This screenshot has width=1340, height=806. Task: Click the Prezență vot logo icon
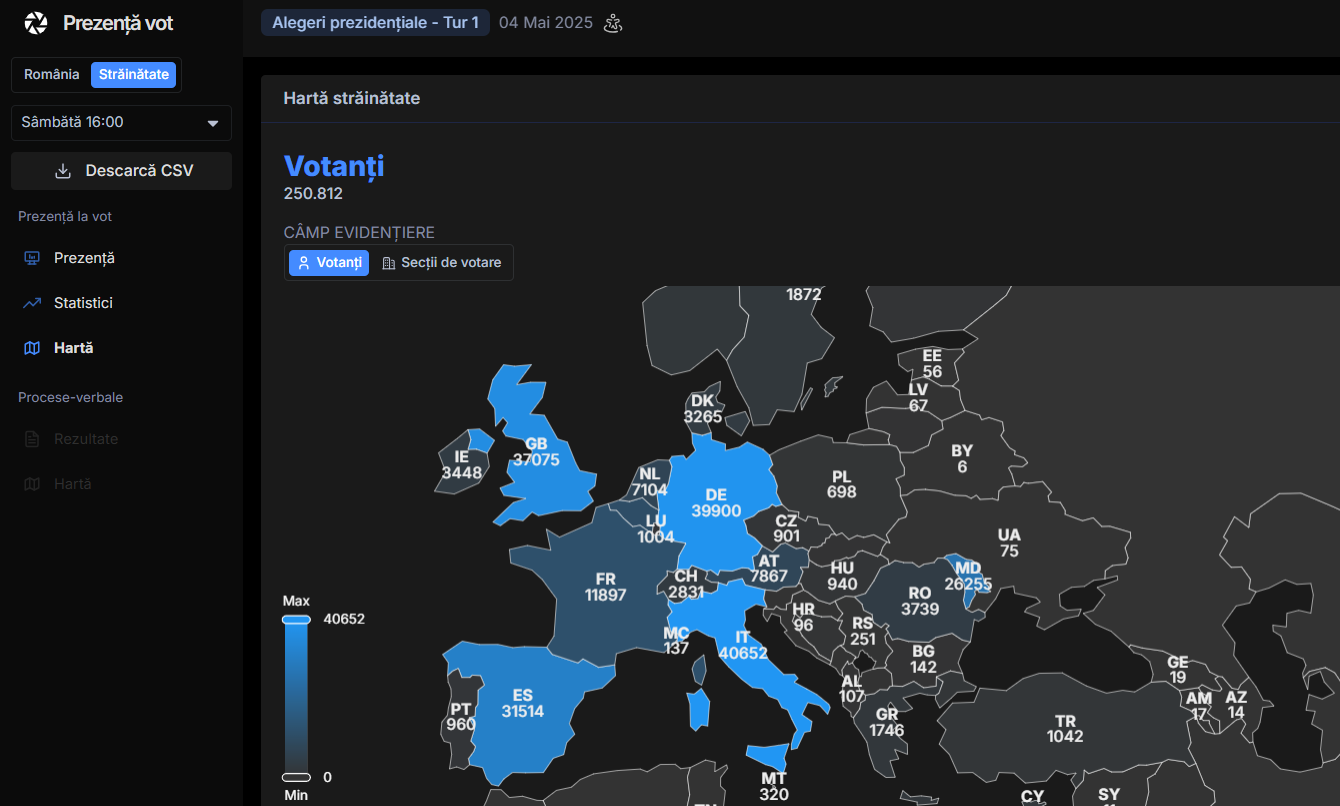click(x=36, y=23)
